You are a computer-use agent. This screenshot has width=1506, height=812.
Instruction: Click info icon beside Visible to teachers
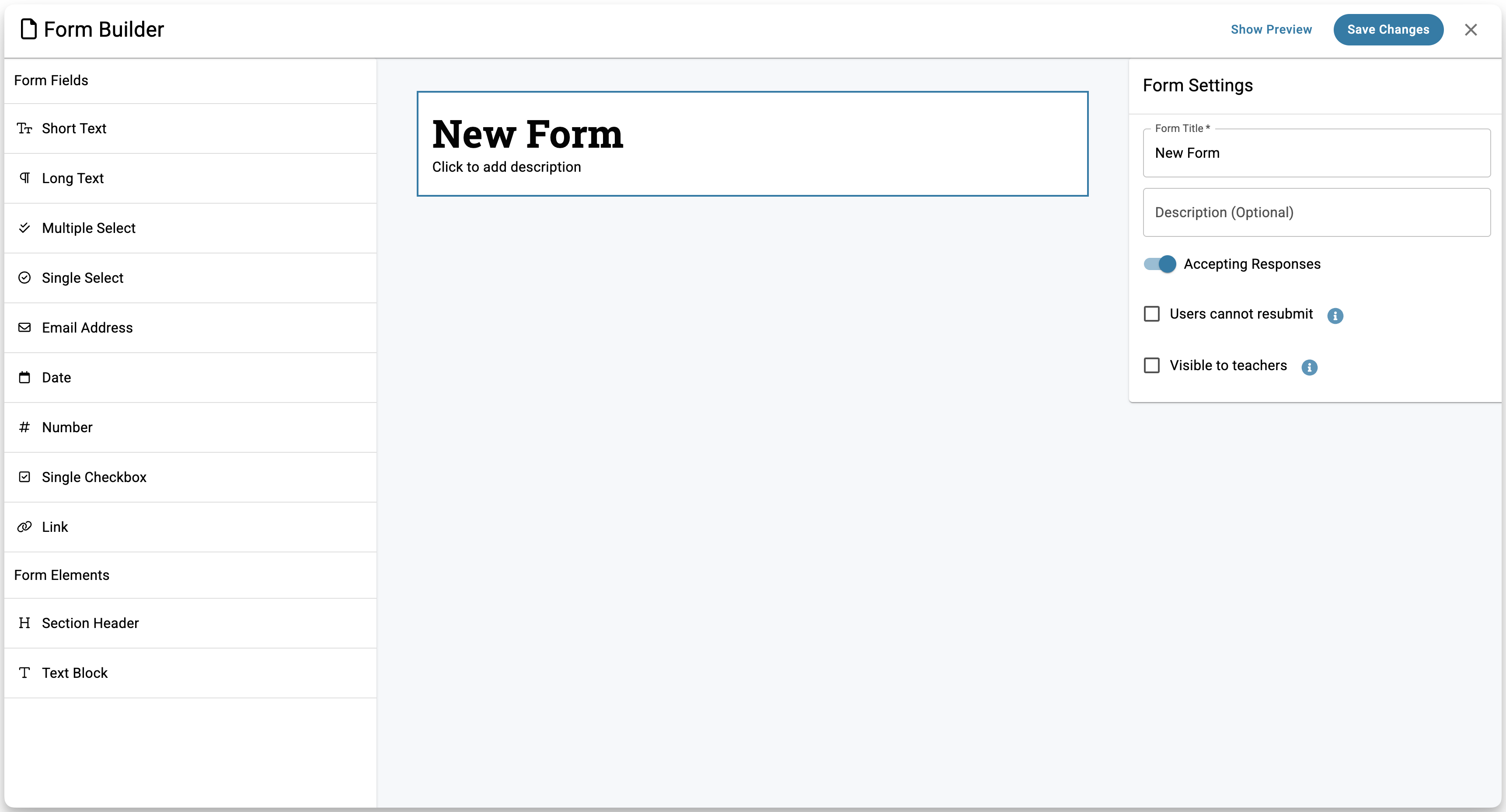(x=1309, y=367)
